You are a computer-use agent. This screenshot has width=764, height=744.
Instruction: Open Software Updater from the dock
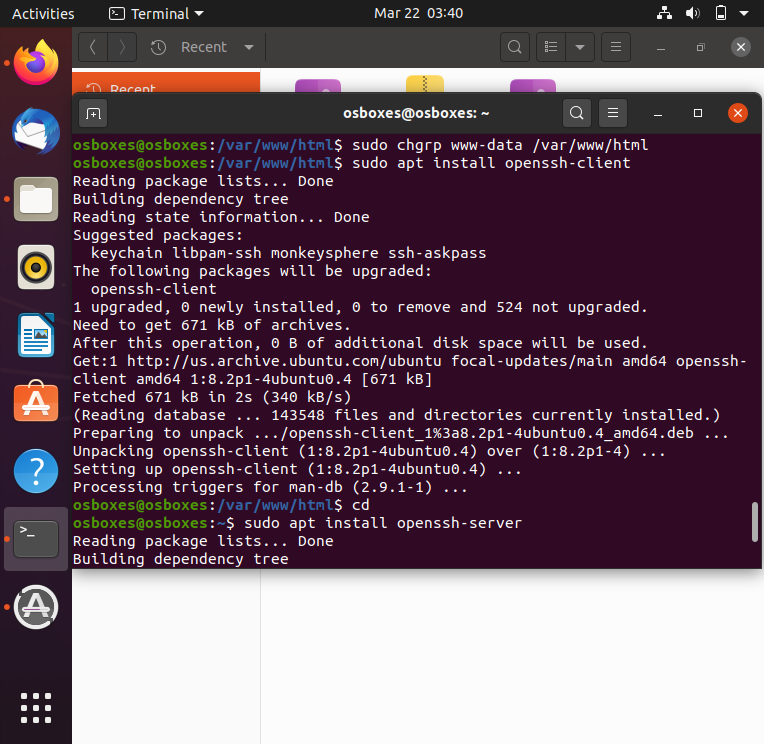pyautogui.click(x=36, y=607)
